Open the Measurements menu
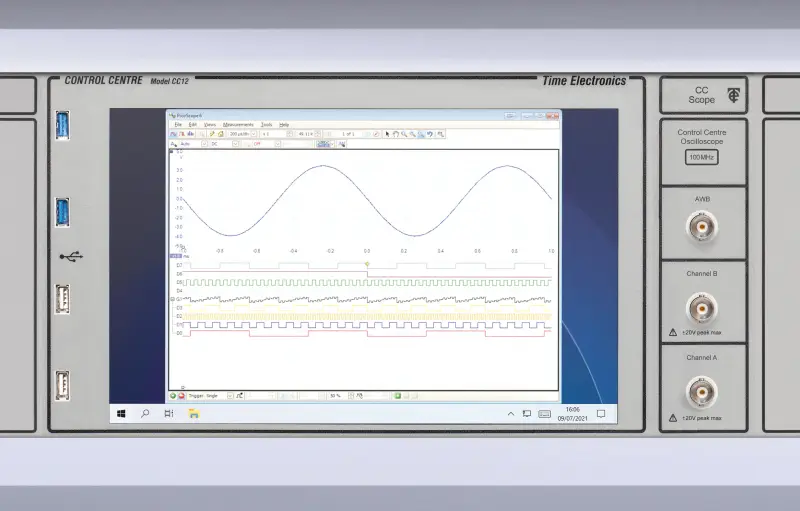 pos(238,124)
